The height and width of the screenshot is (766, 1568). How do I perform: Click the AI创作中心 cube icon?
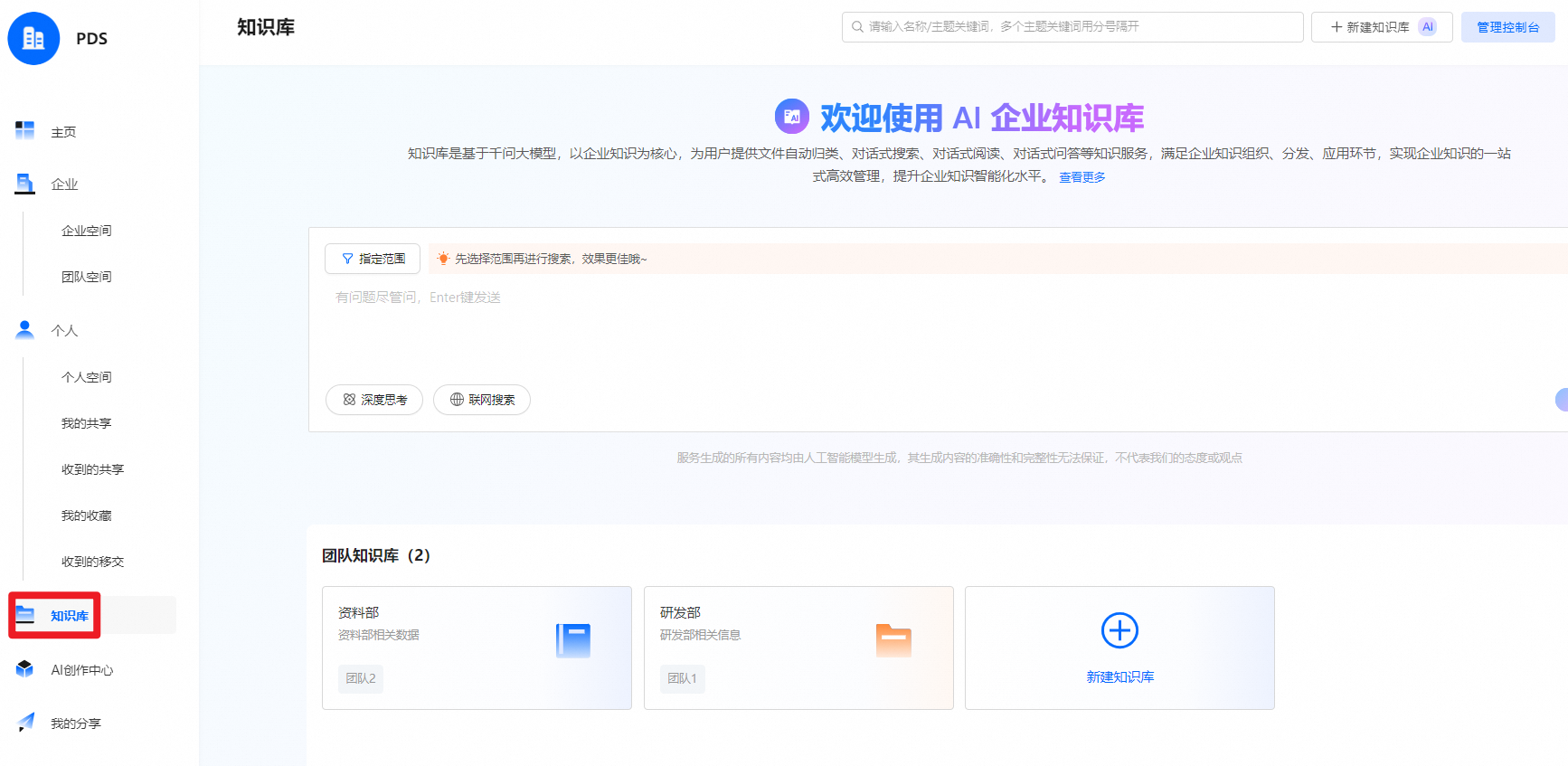[25, 669]
